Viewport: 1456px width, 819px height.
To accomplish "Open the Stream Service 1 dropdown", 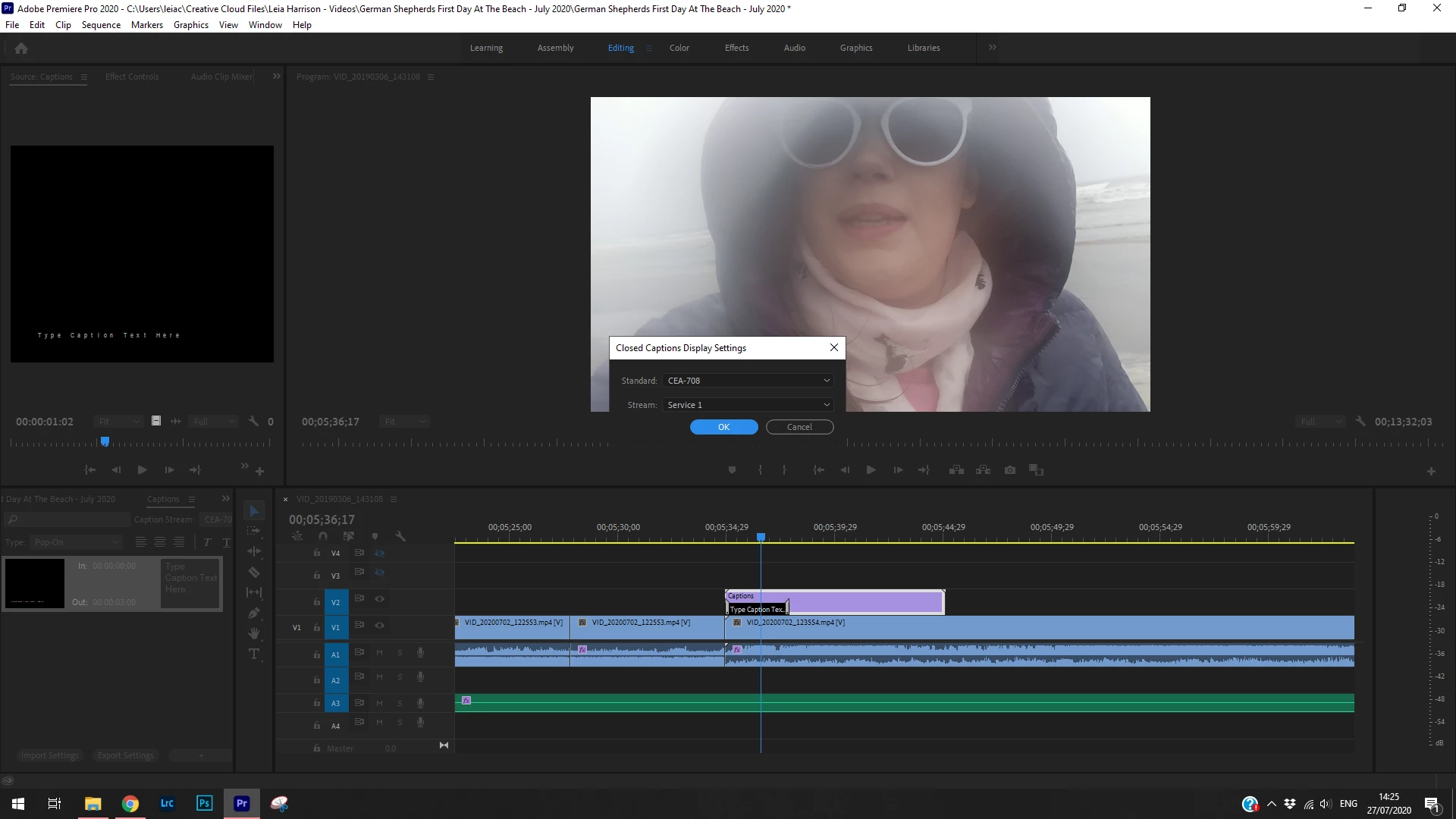I will (x=748, y=405).
